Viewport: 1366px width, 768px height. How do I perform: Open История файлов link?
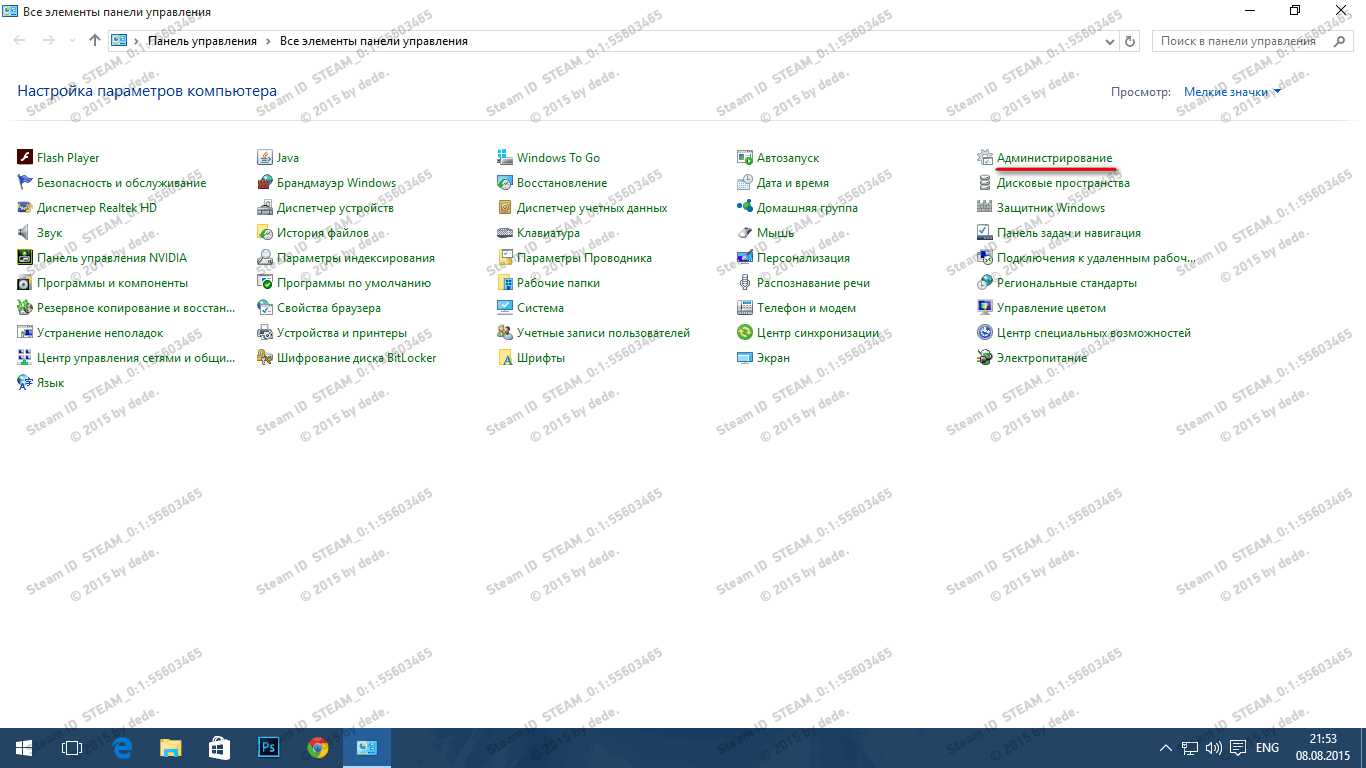click(323, 233)
